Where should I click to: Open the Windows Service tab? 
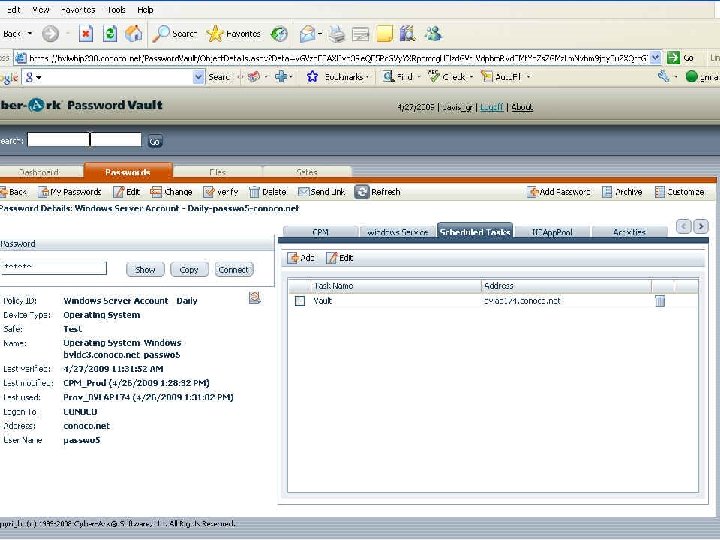coord(398,232)
